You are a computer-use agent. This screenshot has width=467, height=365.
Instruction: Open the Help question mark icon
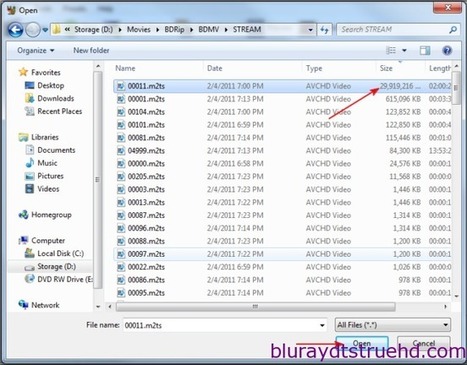click(447, 51)
